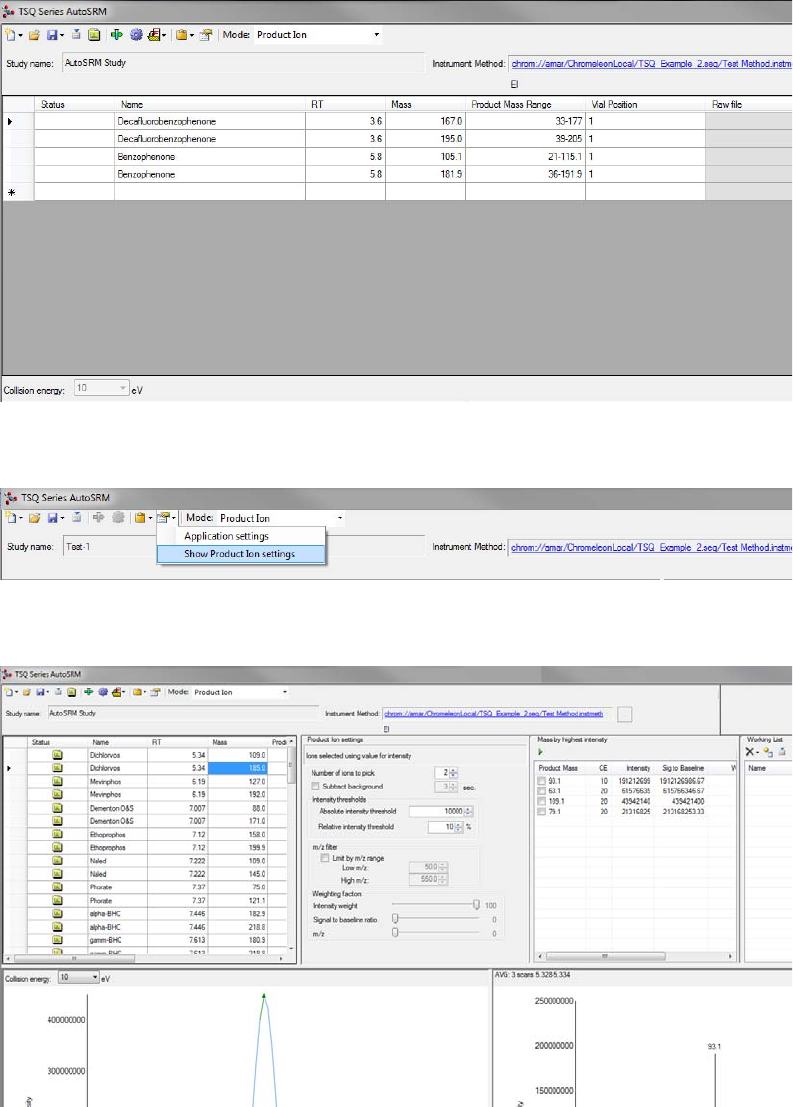Image resolution: width=793 pixels, height=1107 pixels.
Task: Click Sig to Baseline column header
Action: 682,767
